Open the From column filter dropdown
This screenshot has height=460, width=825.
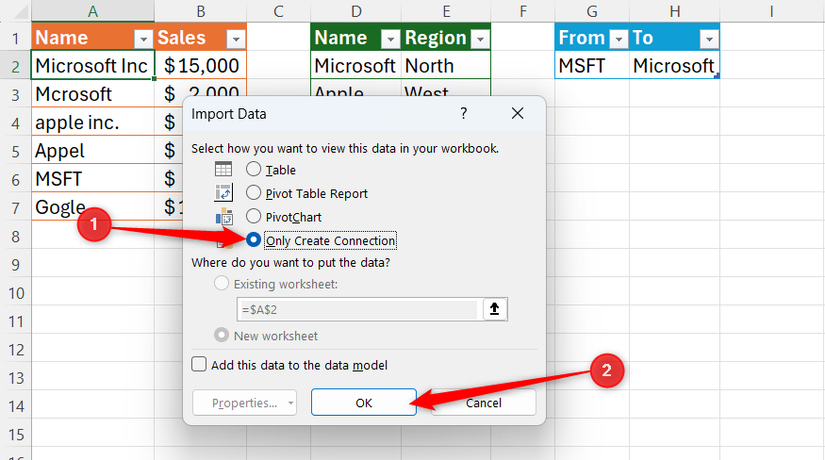pos(619,39)
